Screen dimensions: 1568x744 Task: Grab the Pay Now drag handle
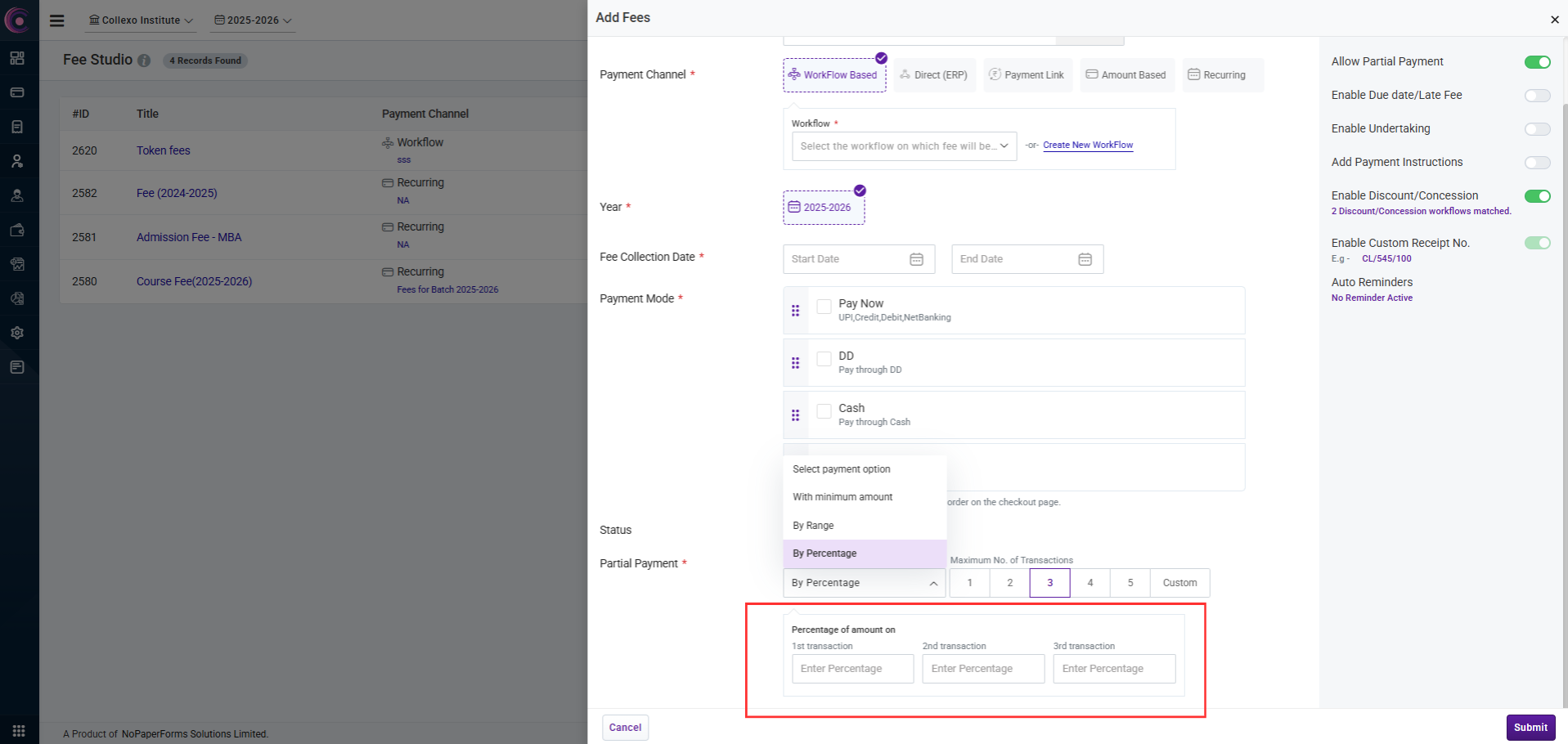point(795,311)
